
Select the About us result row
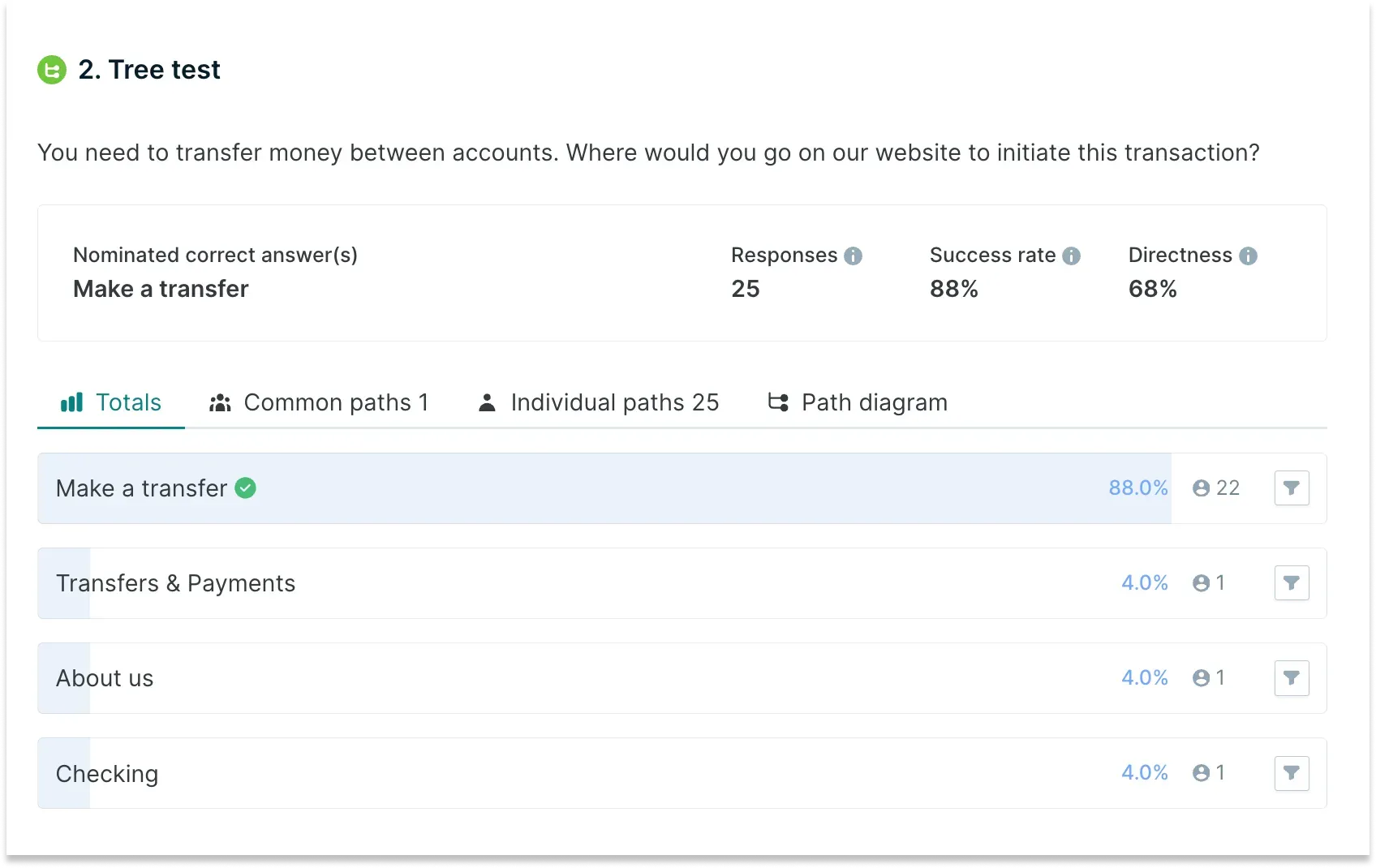tap(568, 678)
